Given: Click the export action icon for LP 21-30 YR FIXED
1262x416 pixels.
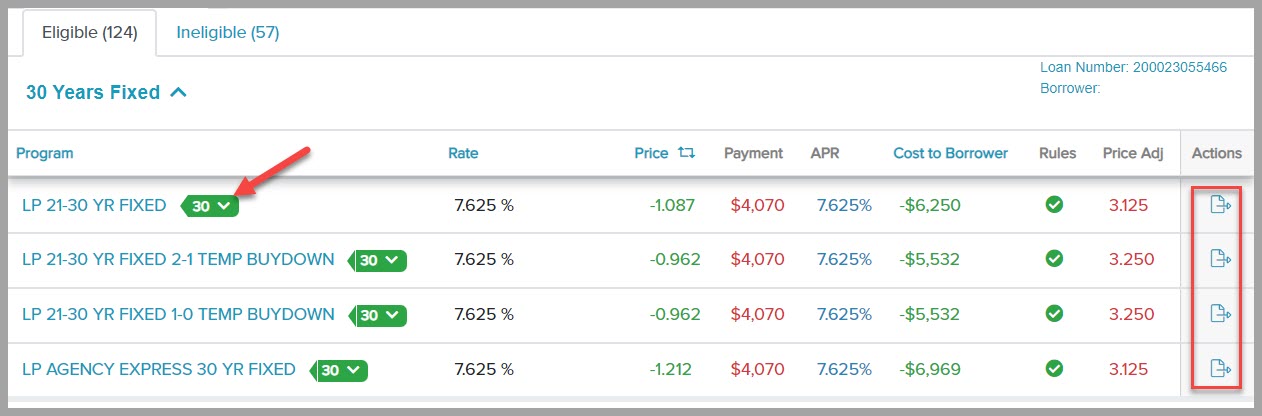Looking at the screenshot, I should pos(1220,205).
